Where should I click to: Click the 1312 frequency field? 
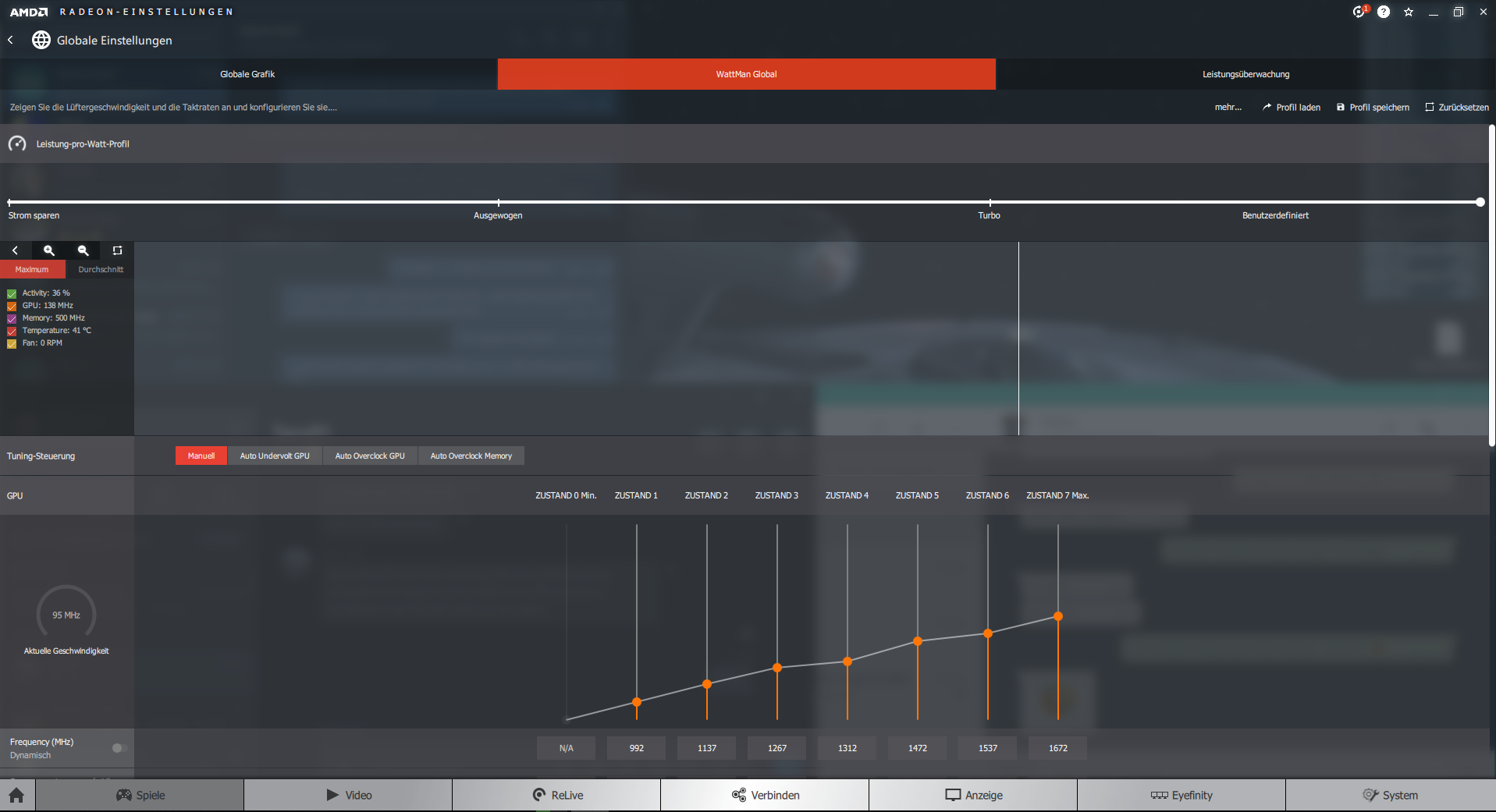[847, 748]
